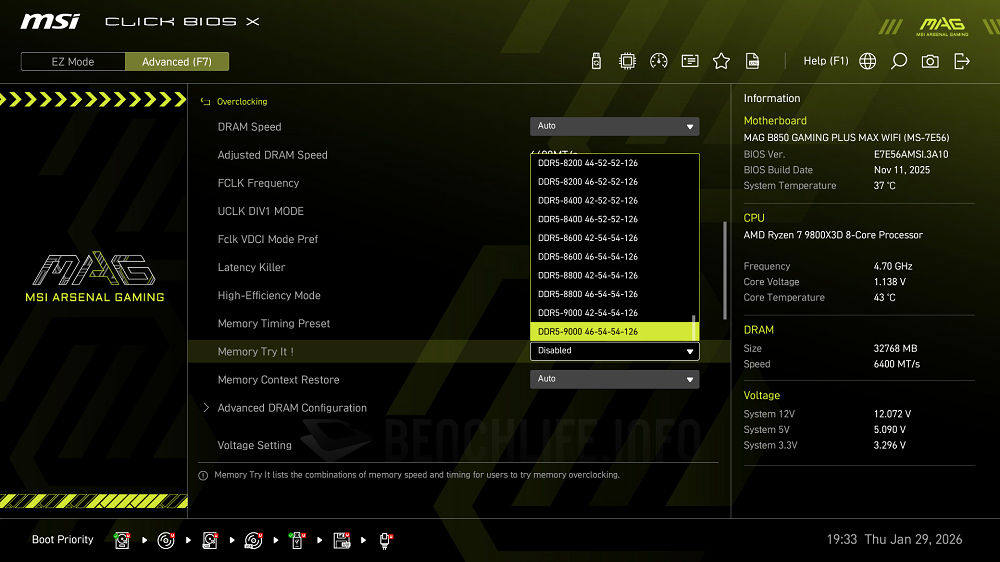Select the Fclk VDCI Mode Pref setting

tap(268, 239)
